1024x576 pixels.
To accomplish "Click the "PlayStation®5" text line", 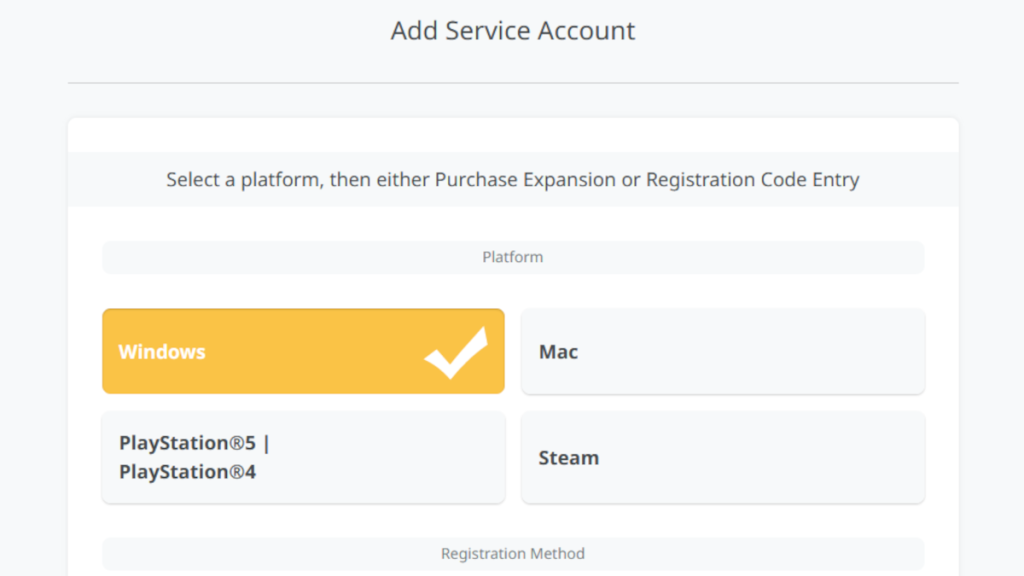I will click(194, 443).
